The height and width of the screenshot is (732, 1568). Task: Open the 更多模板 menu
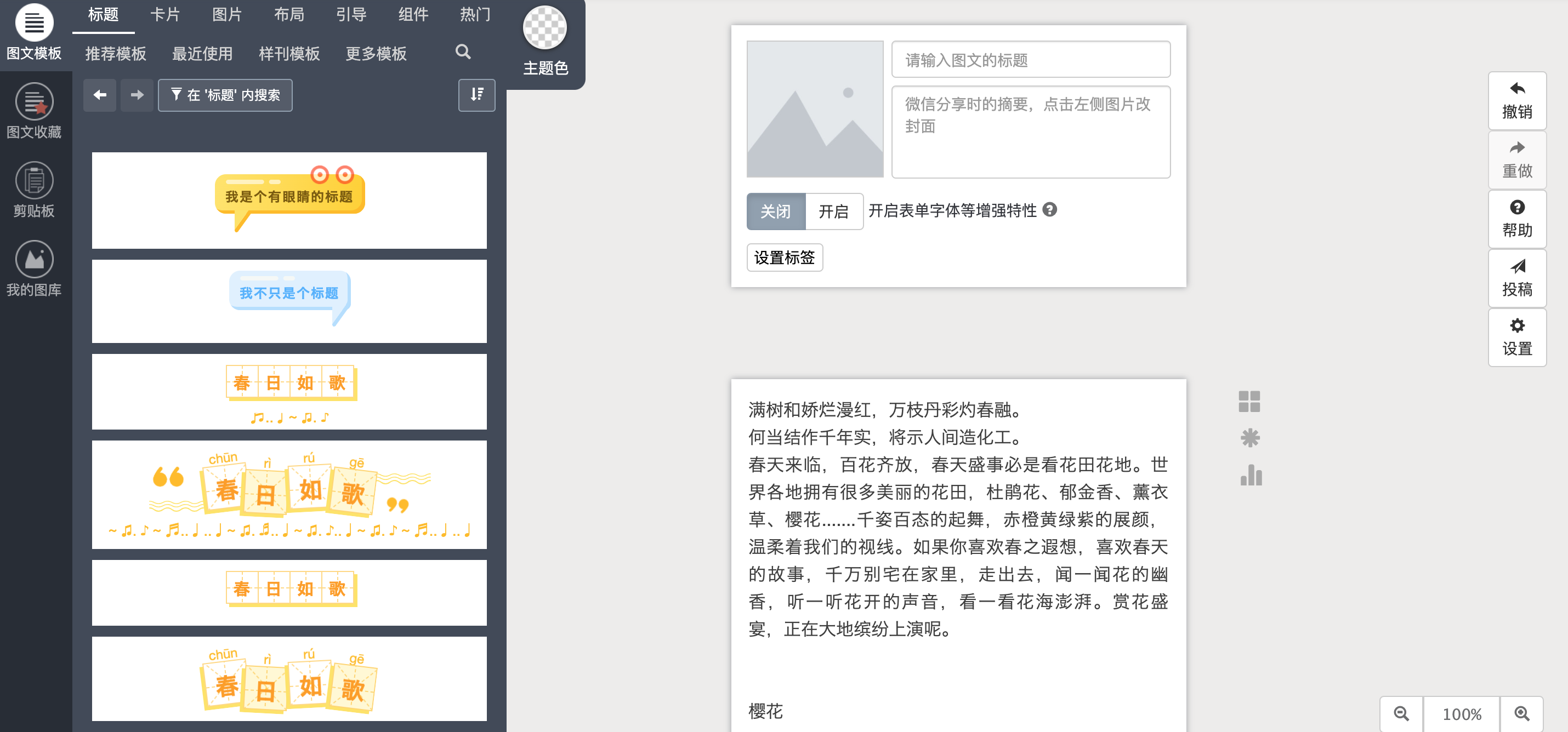click(376, 54)
